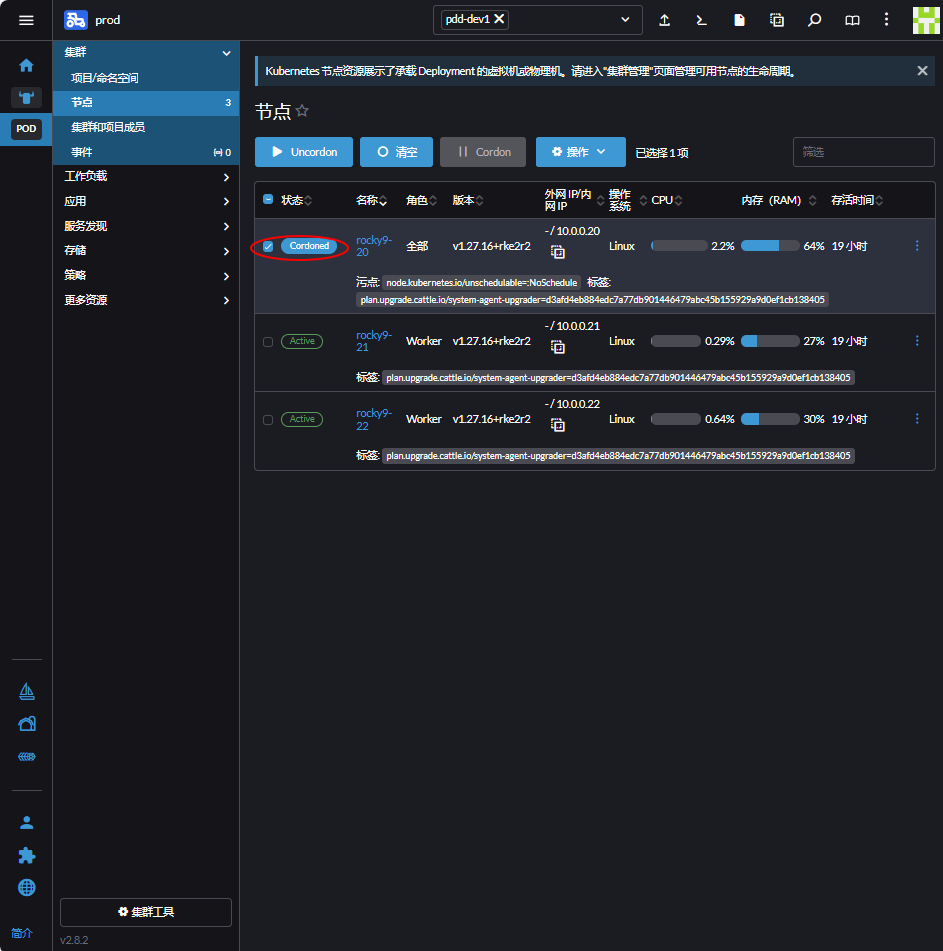Launch the kubectl shell icon

(x=702, y=20)
